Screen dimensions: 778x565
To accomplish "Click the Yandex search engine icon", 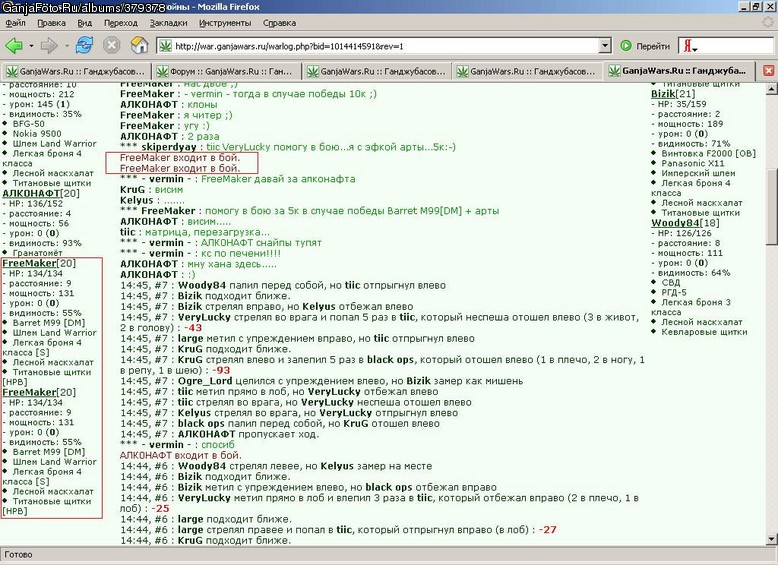I will tap(688, 46).
